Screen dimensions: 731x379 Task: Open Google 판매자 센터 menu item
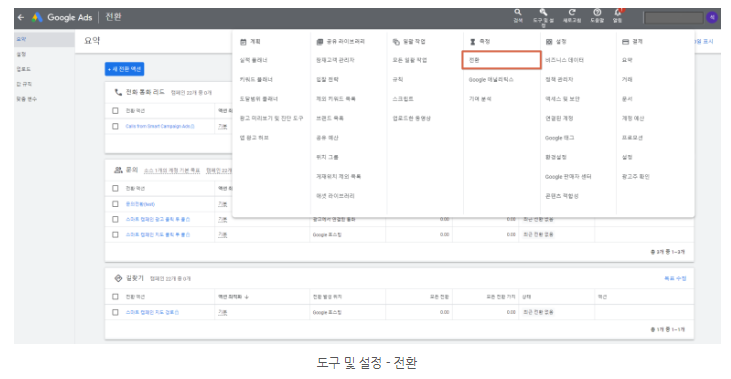coord(568,177)
